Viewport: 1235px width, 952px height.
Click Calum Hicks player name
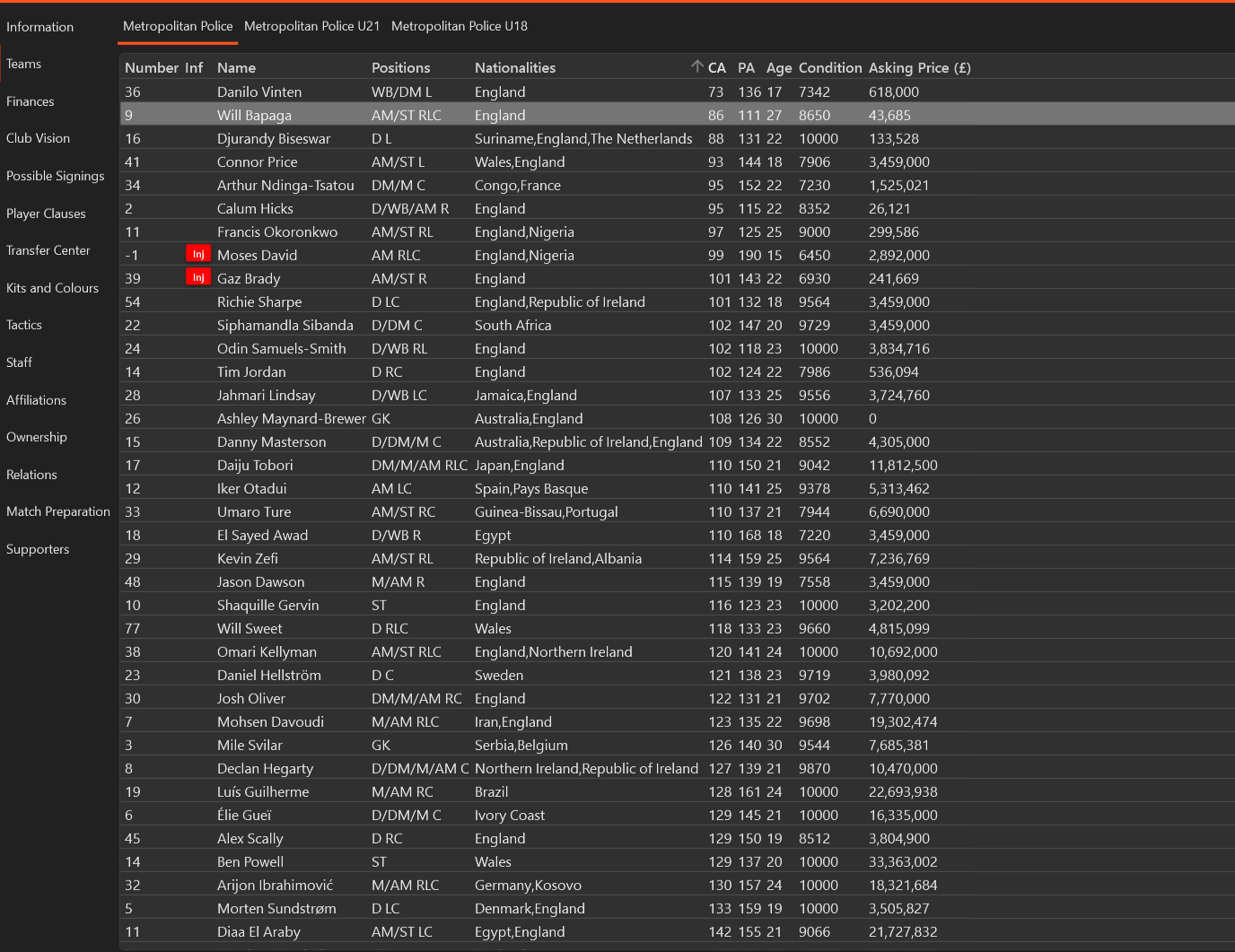[255, 208]
